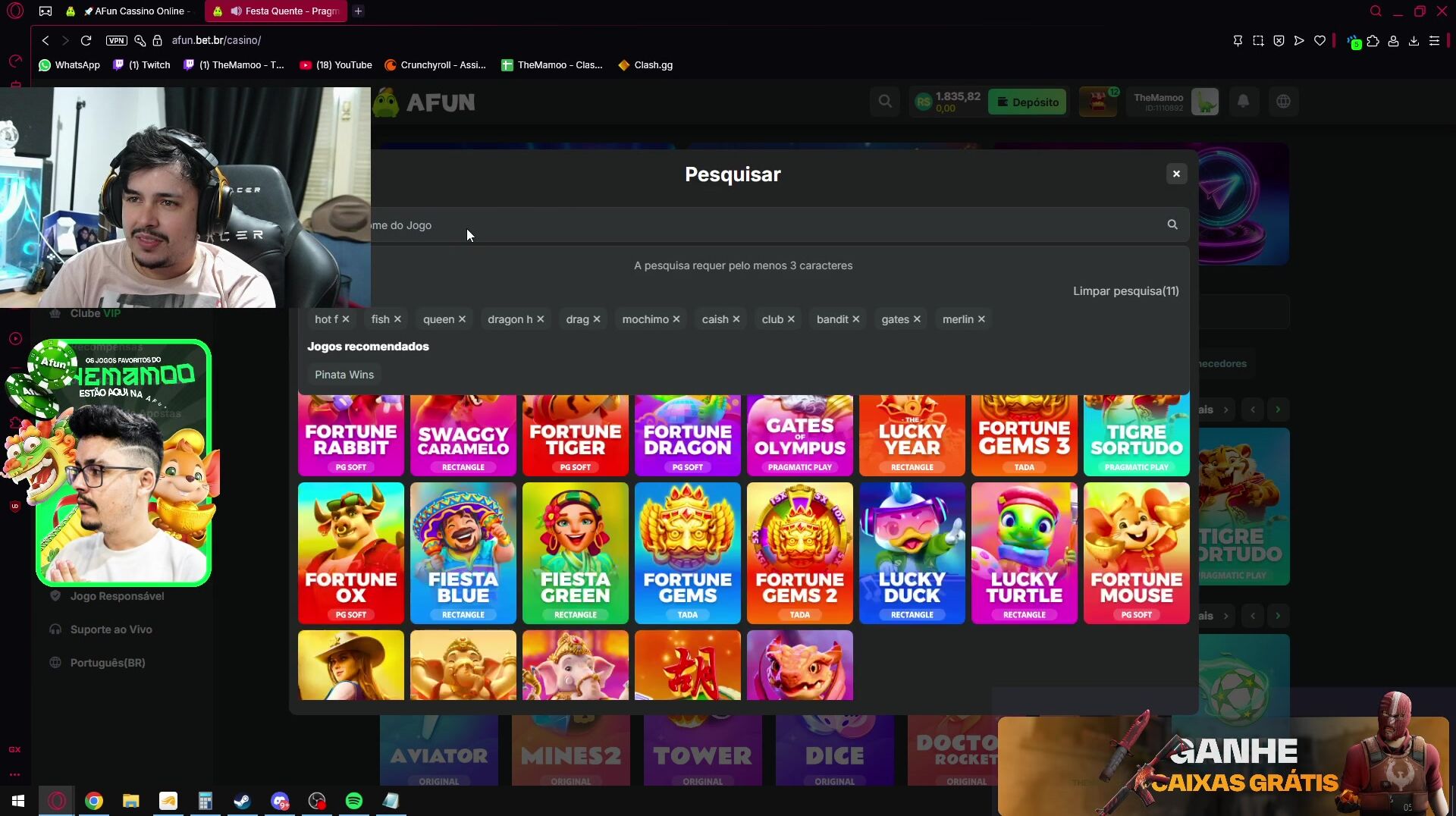Image resolution: width=1456 pixels, height=816 pixels.
Task: Toggle the browser VPN badge
Action: 117,40
